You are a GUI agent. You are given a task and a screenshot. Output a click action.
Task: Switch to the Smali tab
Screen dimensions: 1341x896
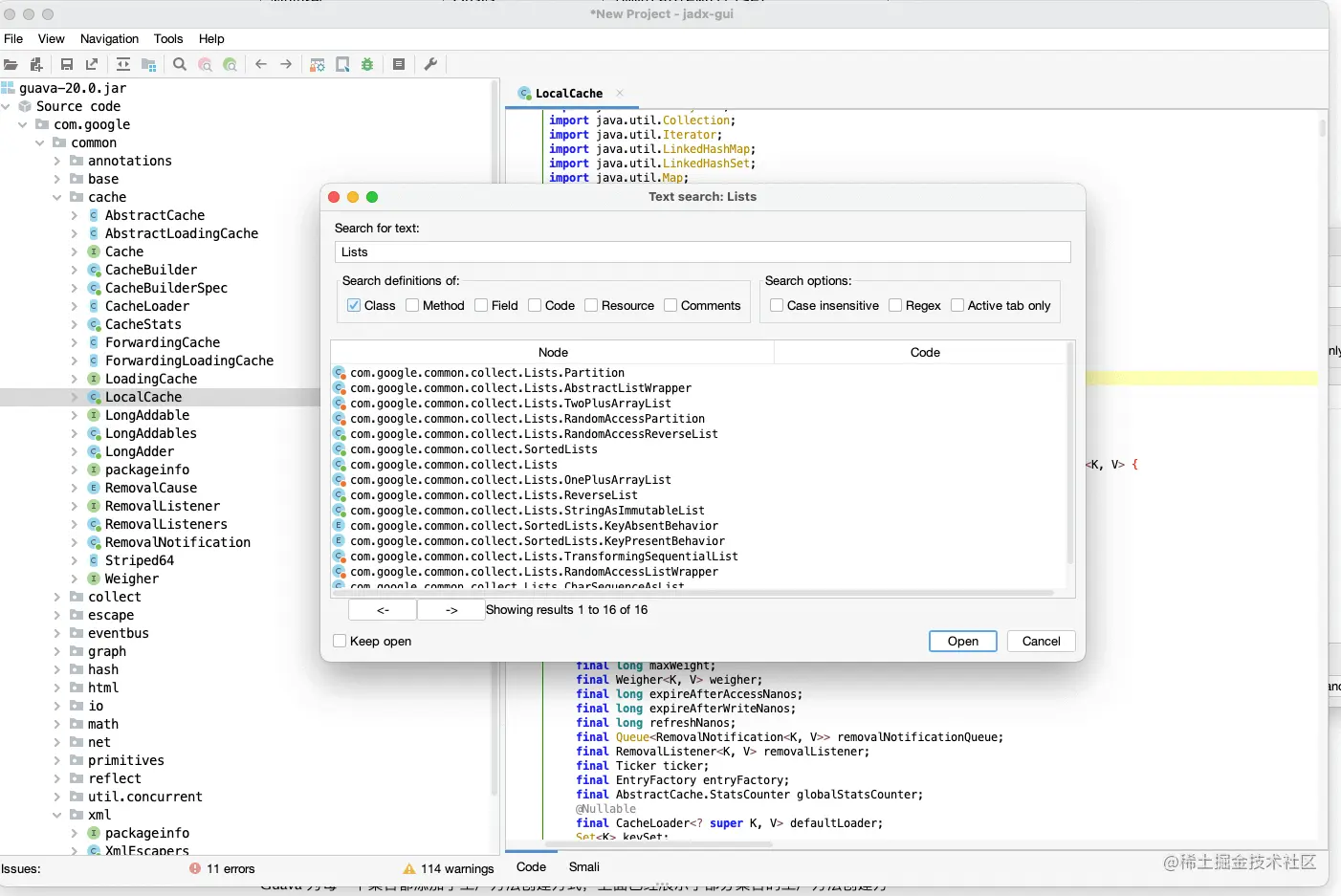click(583, 866)
